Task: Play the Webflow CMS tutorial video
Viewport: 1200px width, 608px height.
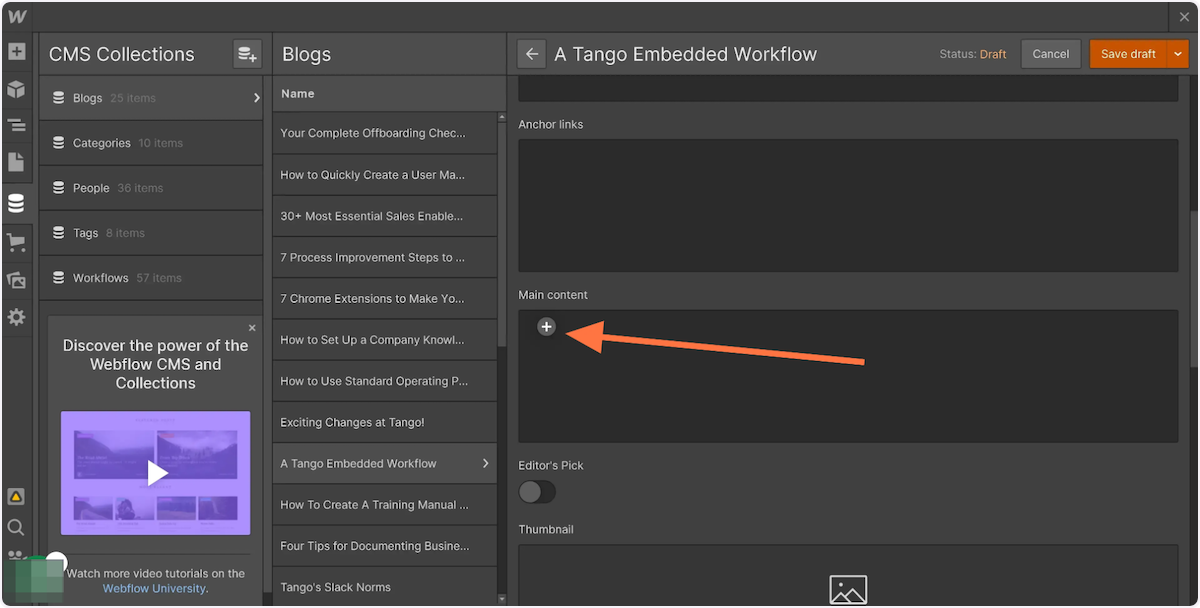Action: point(156,473)
